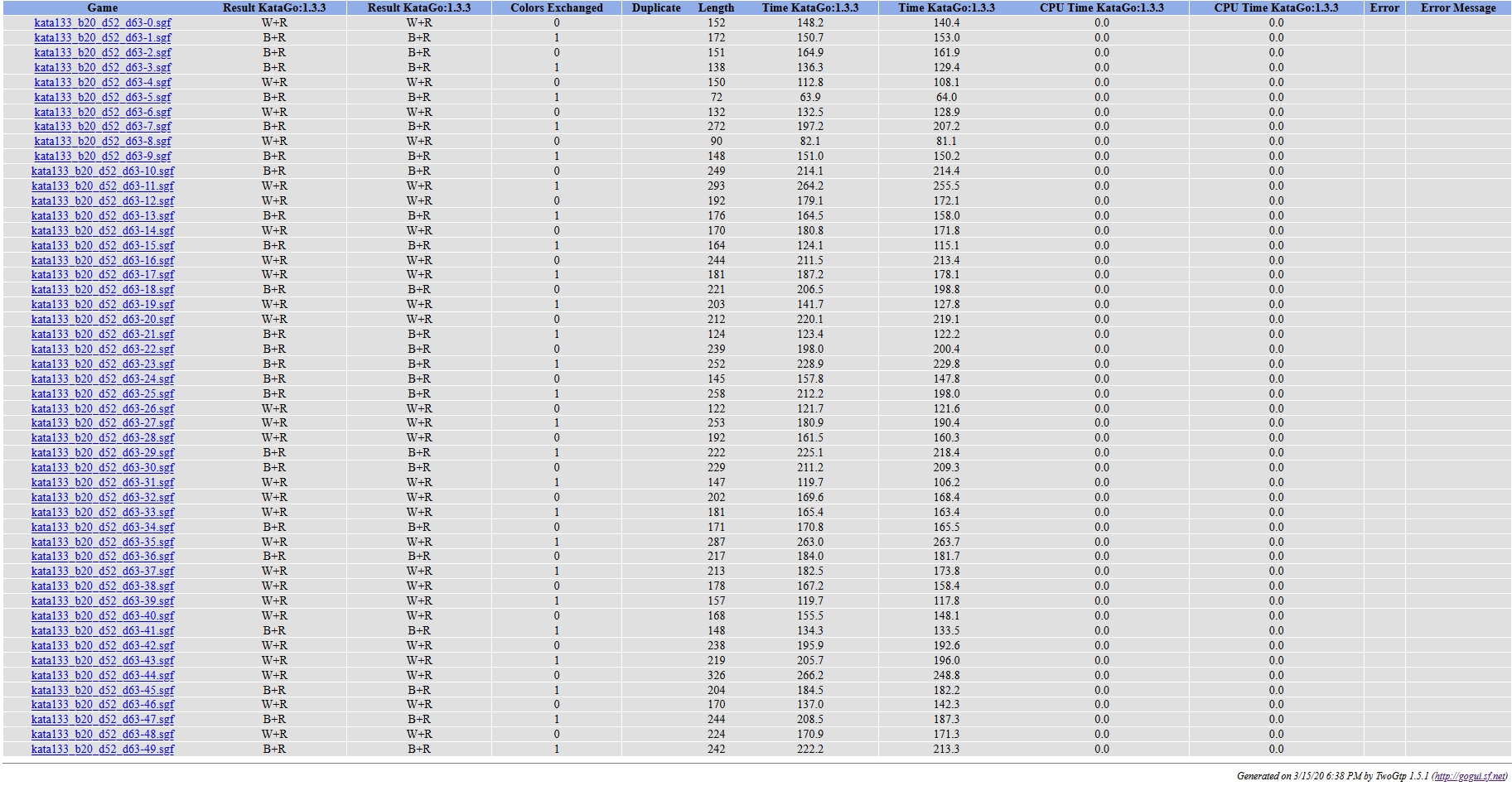Visit the gogui.sf.net footer link
This screenshot has height=786, width=1512.
1470,777
